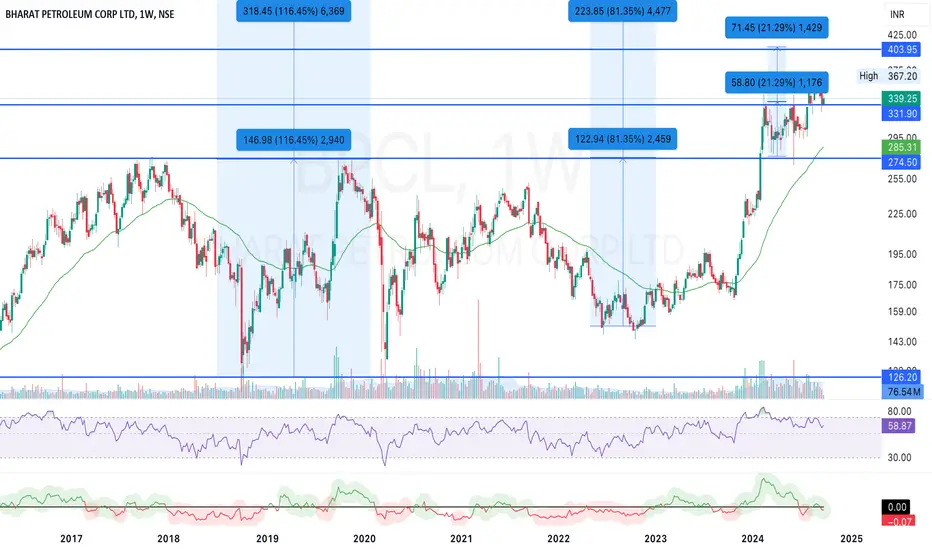Image resolution: width=932 pixels, height=550 pixels.
Task: Click the 2017 label on time axis
Action: pos(71,539)
